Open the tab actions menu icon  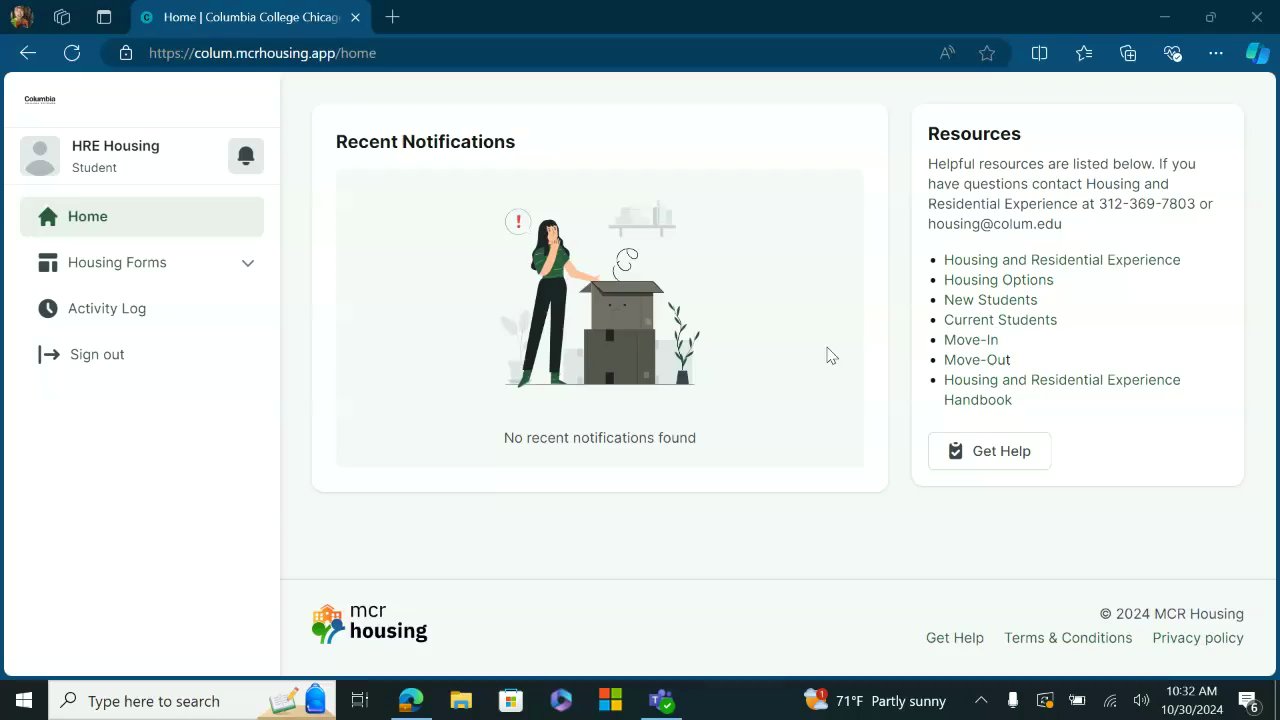coord(103,17)
